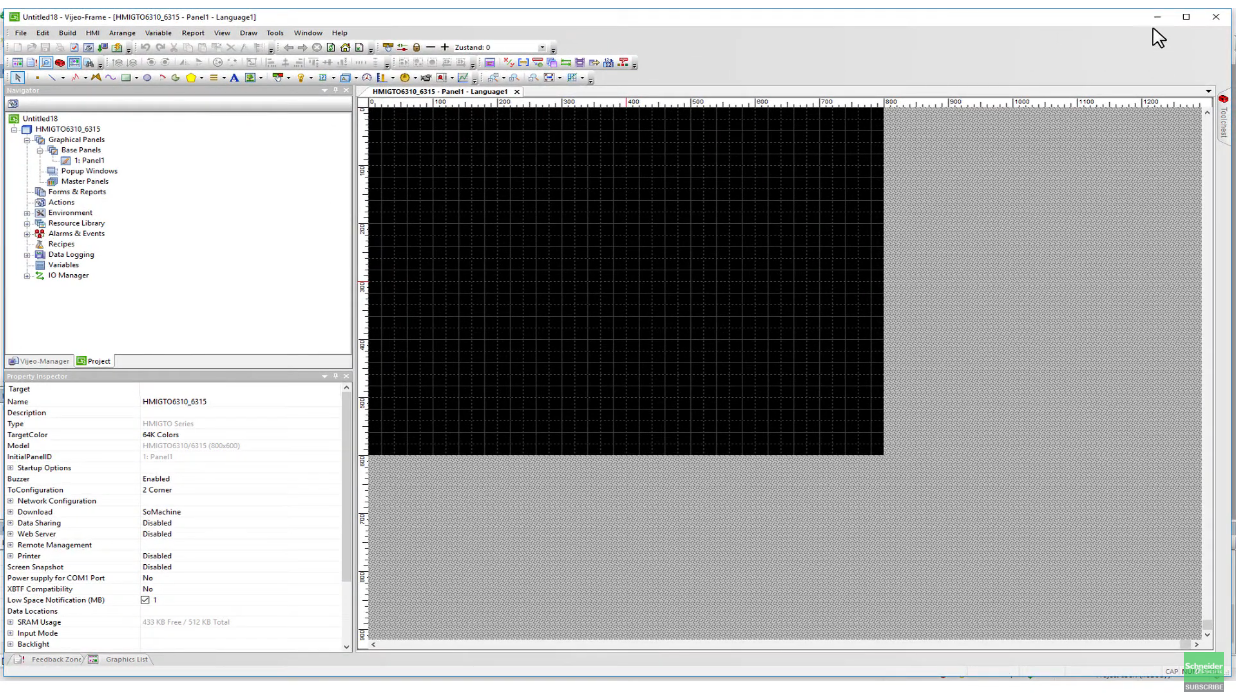The height and width of the screenshot is (693, 1237).
Task: Switch to the Vijeo-Manager tab
Action: pyautogui.click(x=39, y=361)
